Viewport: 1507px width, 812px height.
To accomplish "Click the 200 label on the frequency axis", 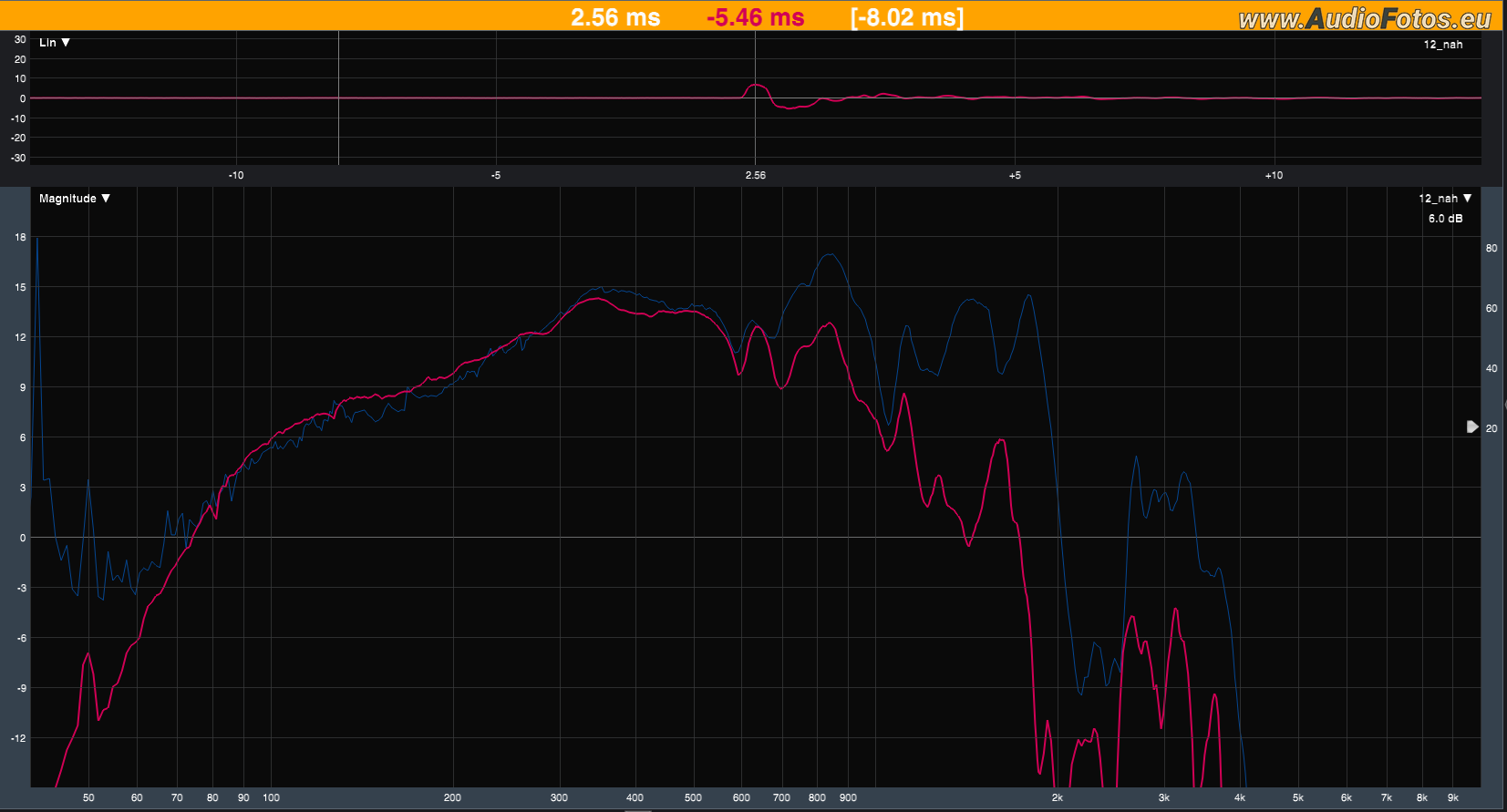I will click(x=452, y=797).
